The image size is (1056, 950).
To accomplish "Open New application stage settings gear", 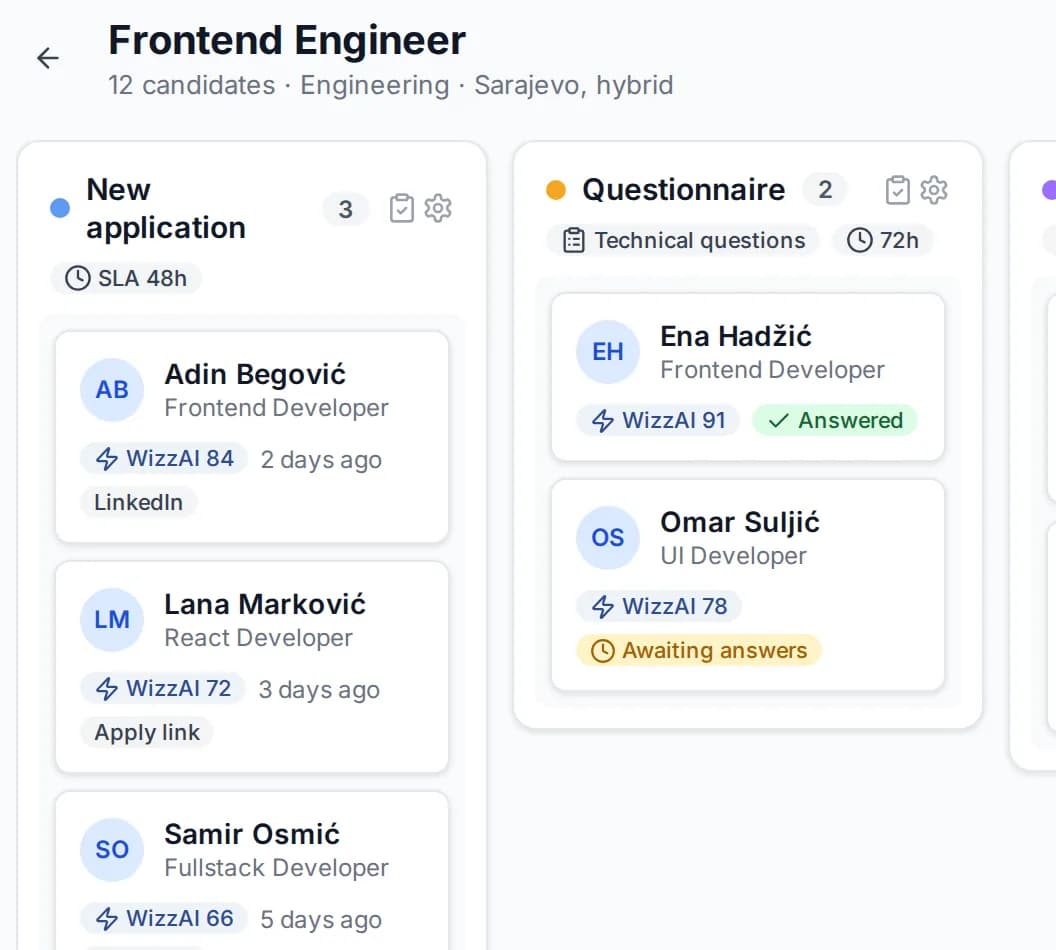I will [x=438, y=209].
